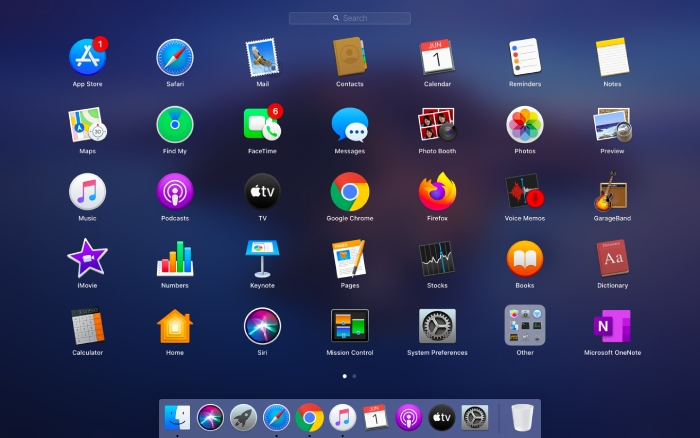
Task: Open the Messages app
Action: [350, 125]
